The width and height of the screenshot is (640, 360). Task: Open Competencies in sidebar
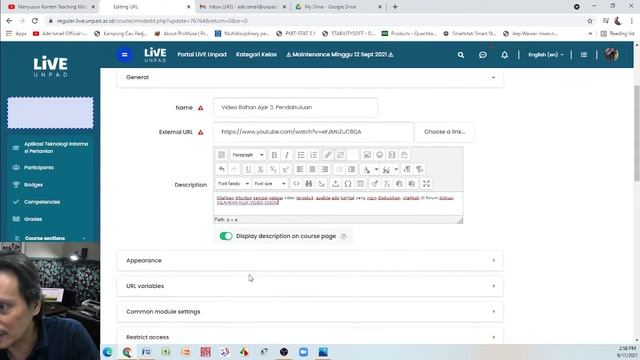(42, 202)
